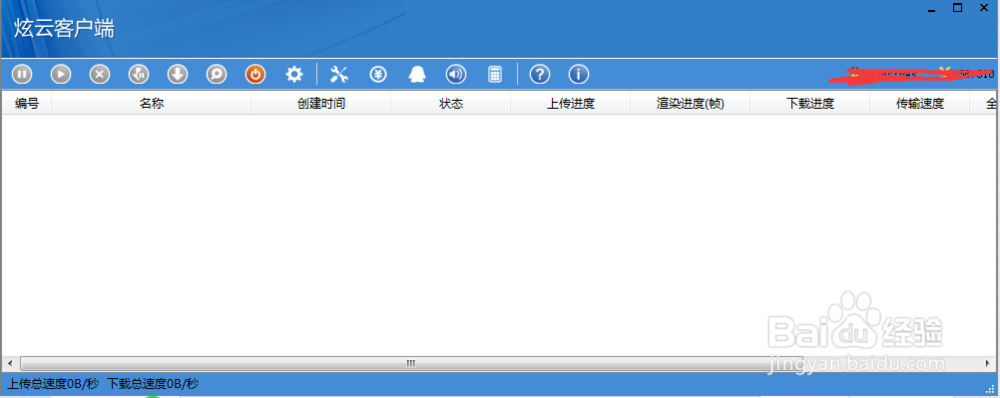Click the 上传总速度0B/秒 status text
Screen dimensions: 1000x398
(x=53, y=384)
